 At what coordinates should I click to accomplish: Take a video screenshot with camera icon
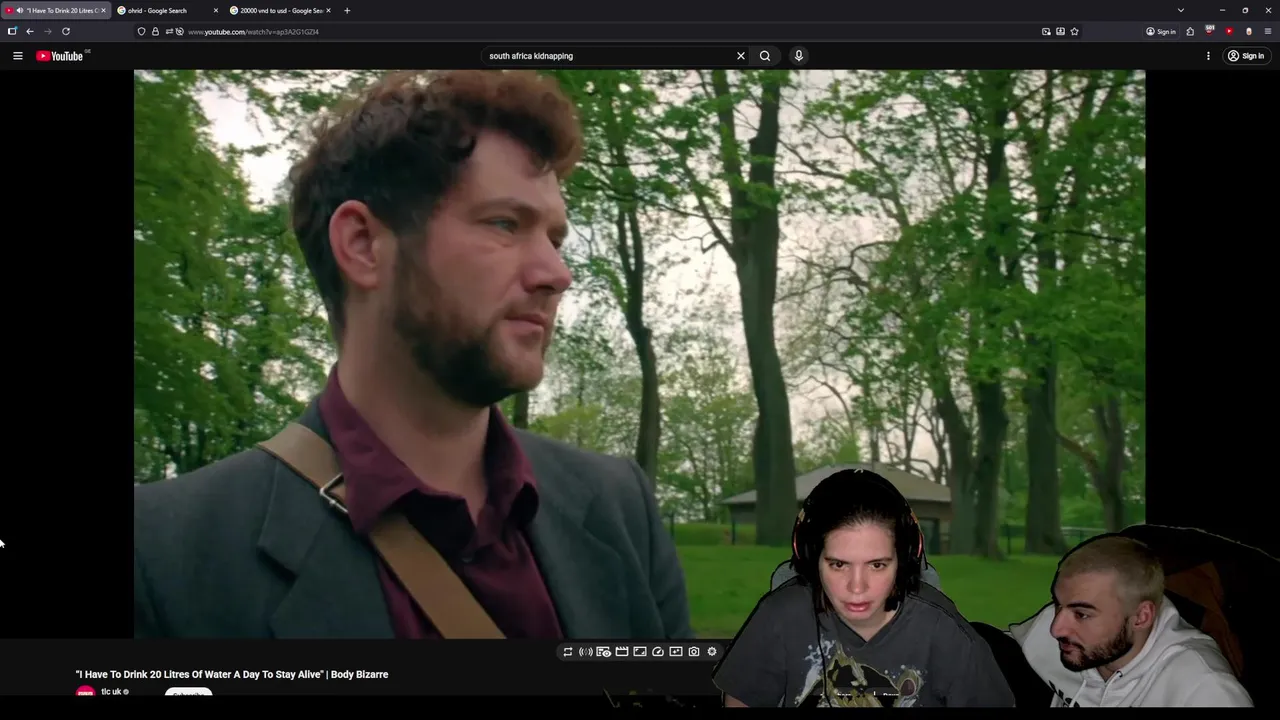coord(694,652)
